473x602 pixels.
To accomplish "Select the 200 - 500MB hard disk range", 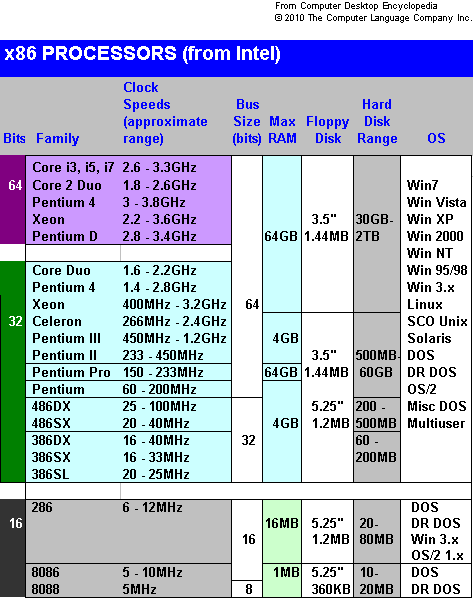I will pos(375,415).
